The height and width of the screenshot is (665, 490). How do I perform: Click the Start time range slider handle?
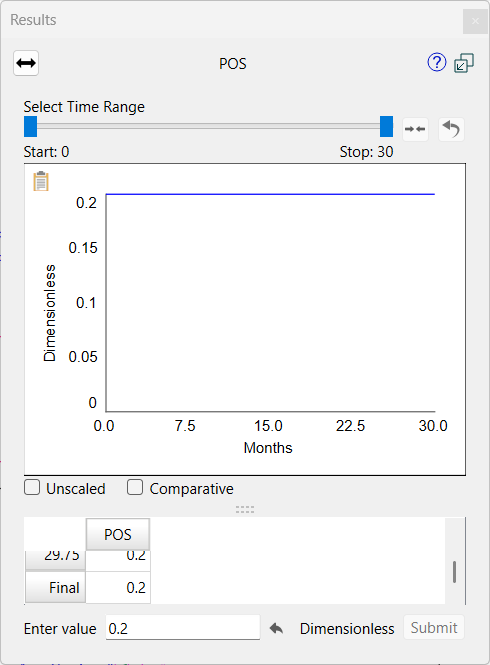(x=31, y=127)
